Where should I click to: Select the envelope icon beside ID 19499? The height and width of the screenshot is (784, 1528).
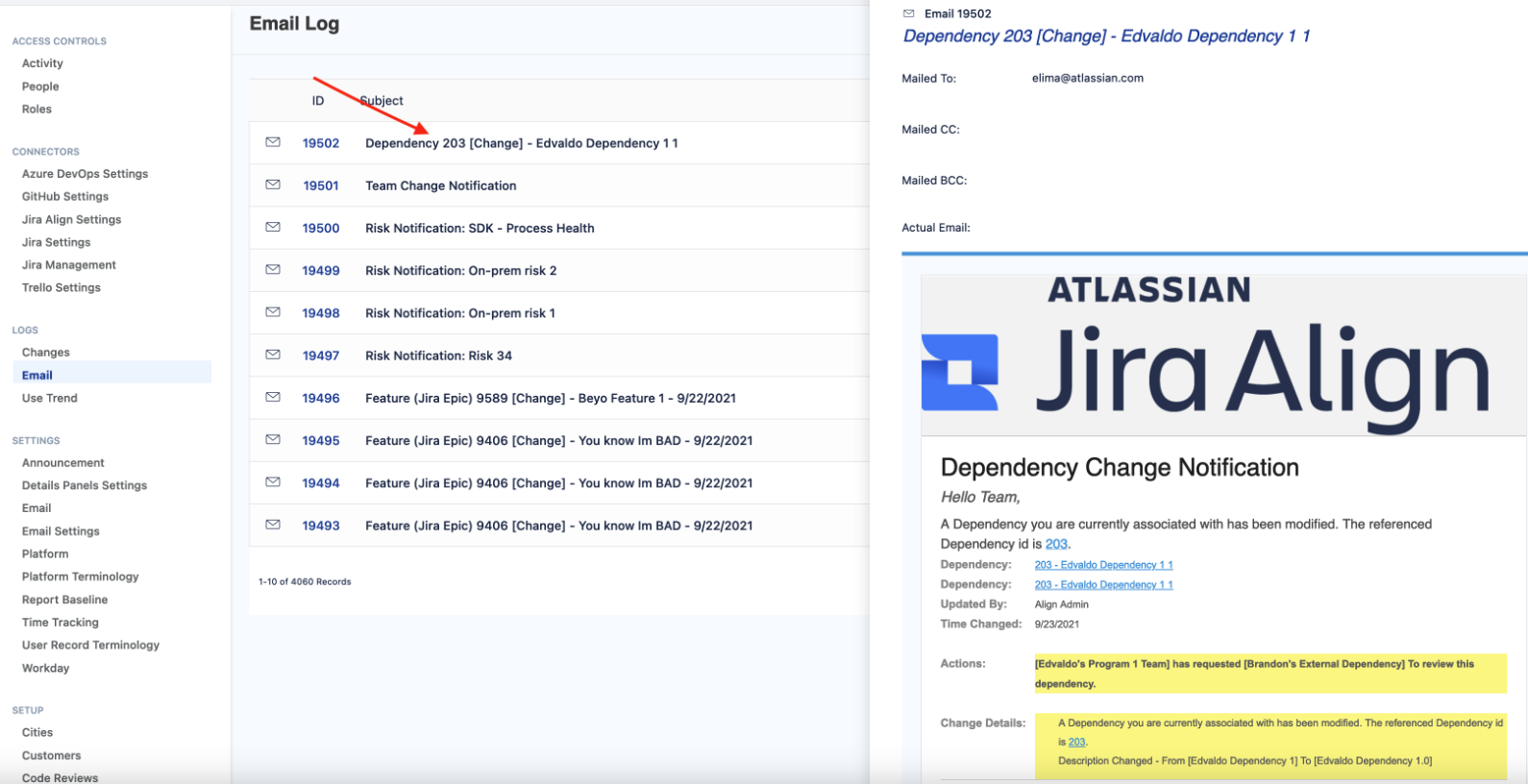[x=273, y=270]
